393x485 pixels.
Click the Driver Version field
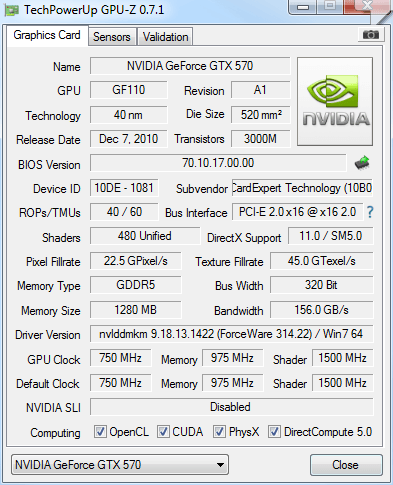pyautogui.click(x=231, y=334)
